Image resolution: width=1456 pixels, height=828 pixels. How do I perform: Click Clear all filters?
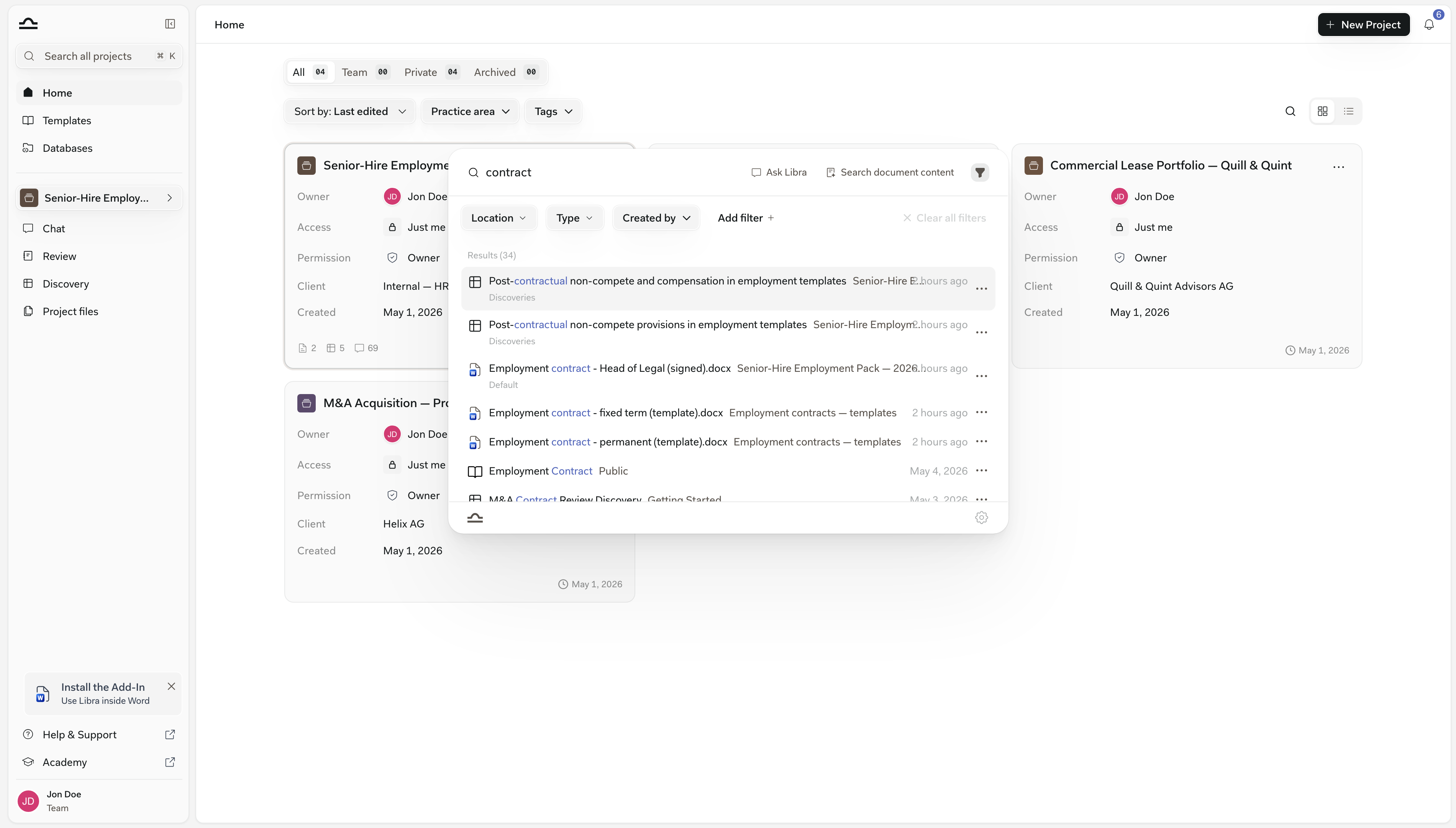(944, 218)
